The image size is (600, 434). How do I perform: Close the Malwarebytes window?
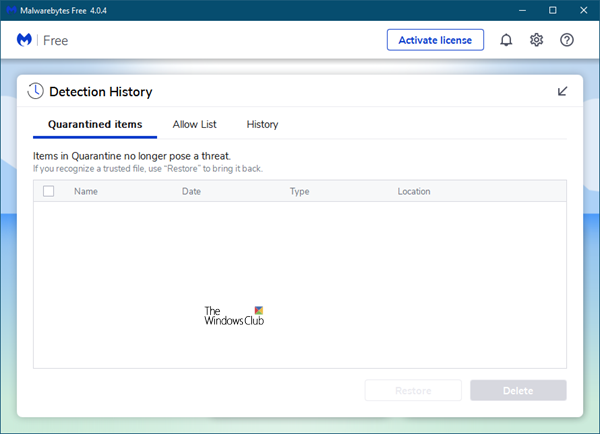[584, 10]
